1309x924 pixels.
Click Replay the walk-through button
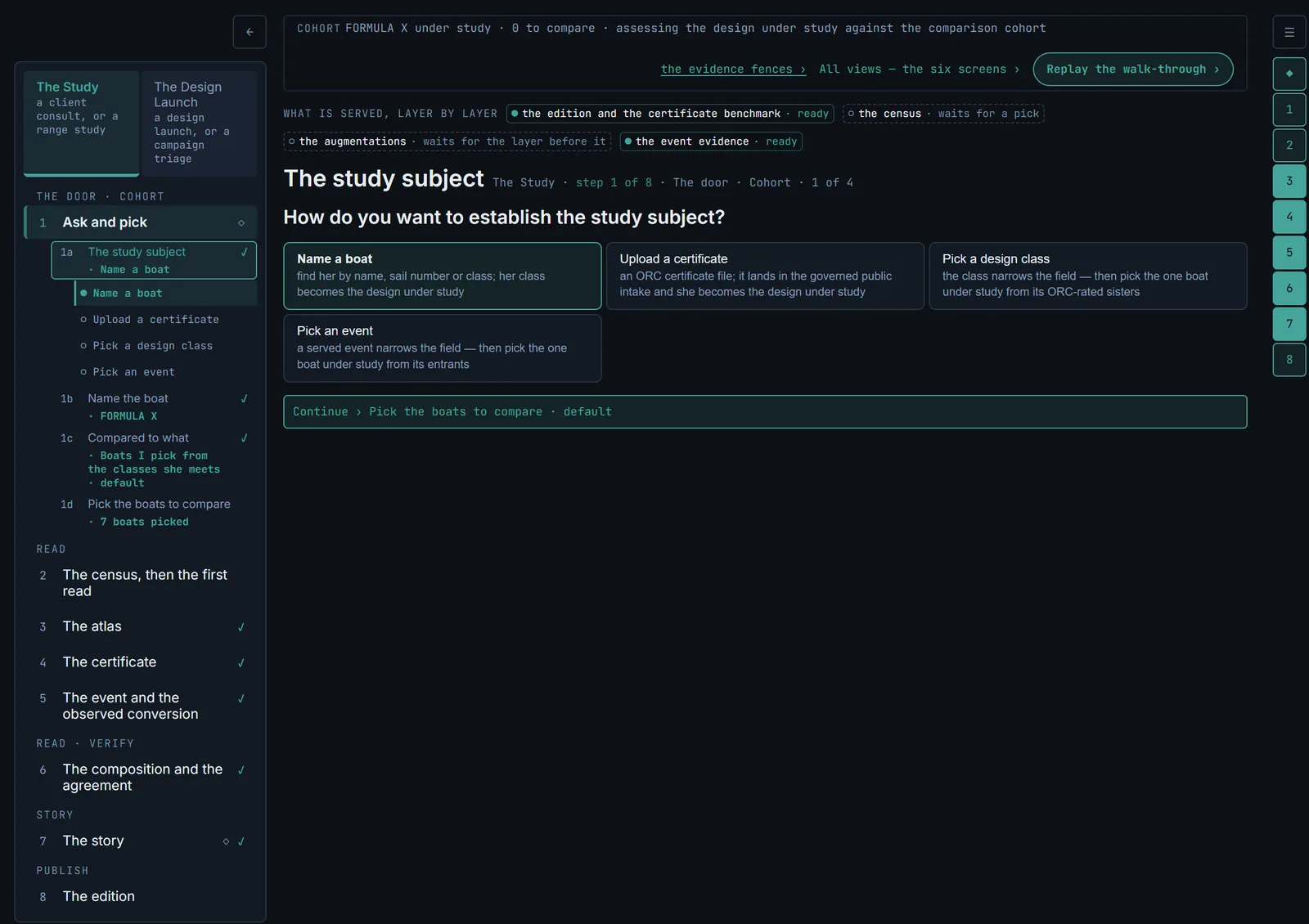point(1133,70)
